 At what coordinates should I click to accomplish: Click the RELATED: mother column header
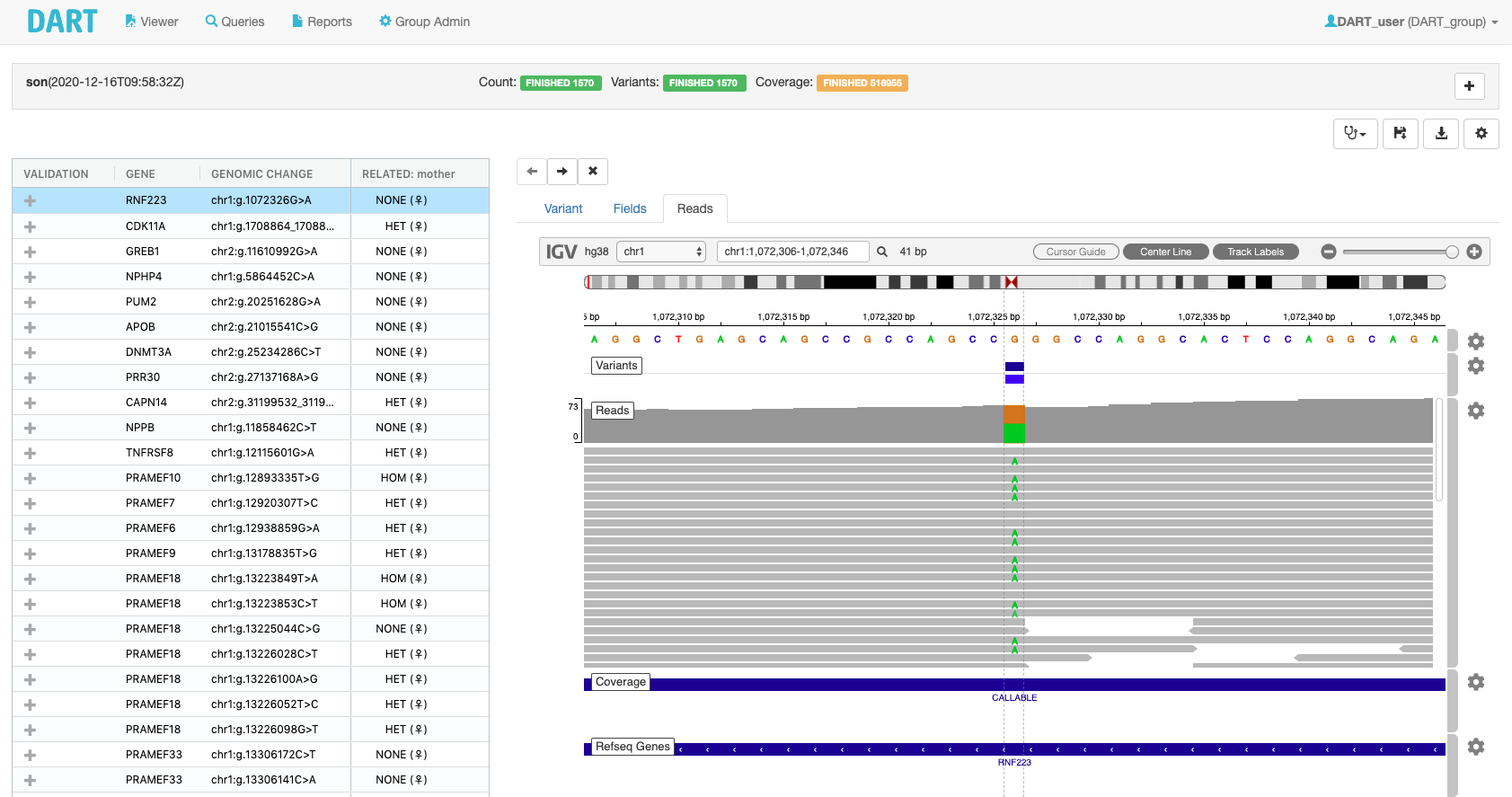coord(409,174)
